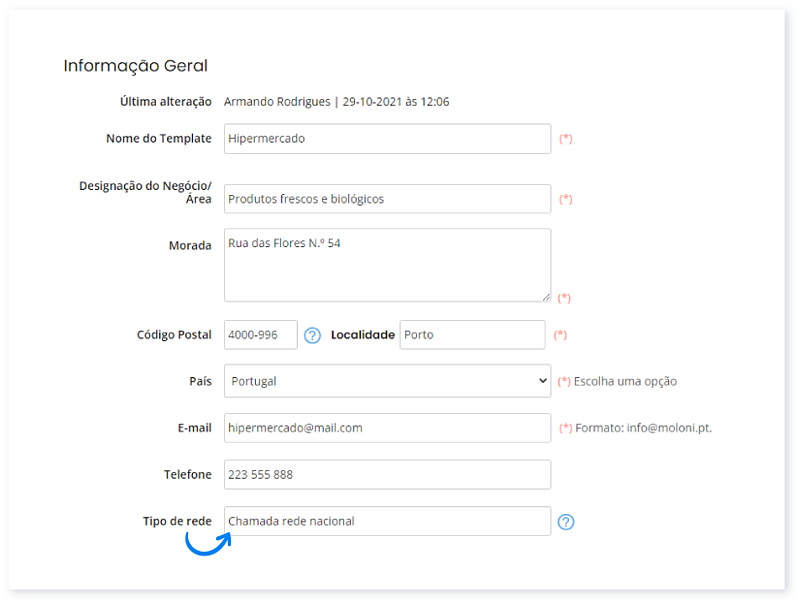Click the Designação do Negócio/Área field
This screenshot has width=800, height=604.
coord(387,199)
